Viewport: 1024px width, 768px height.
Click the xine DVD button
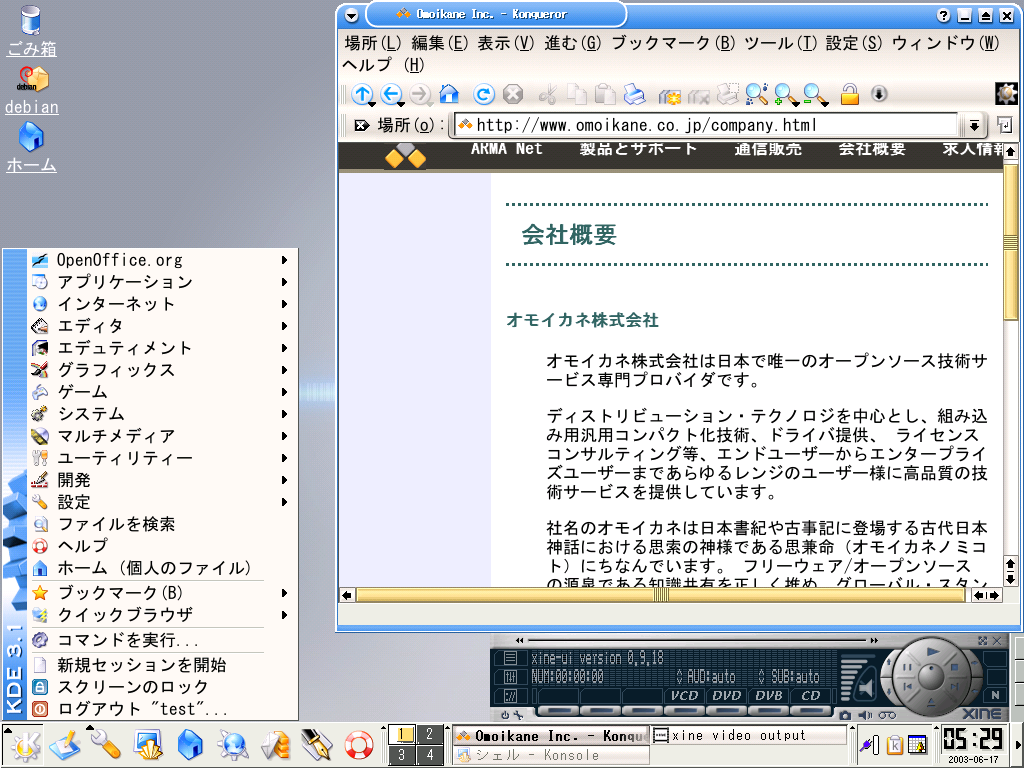coord(726,696)
